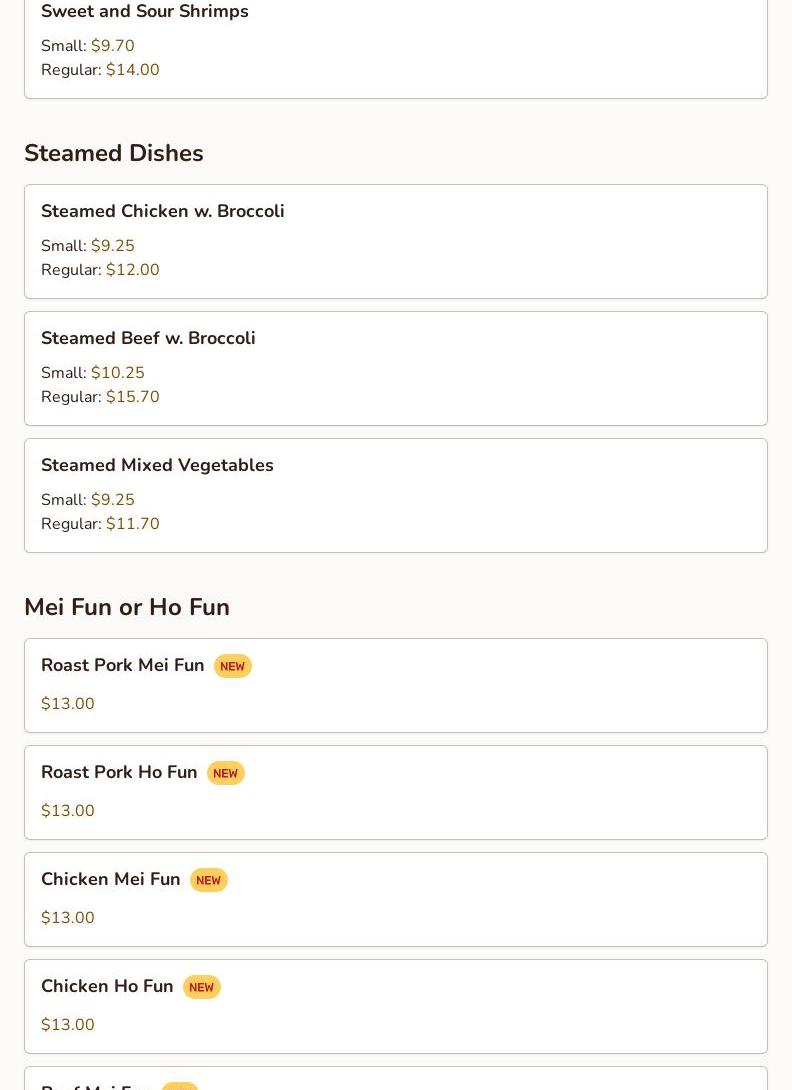Image resolution: width=792 pixels, height=1090 pixels.
Task: Pick Regular $15.70 for Steamed Beef w. Broccoli
Action: 100,397
